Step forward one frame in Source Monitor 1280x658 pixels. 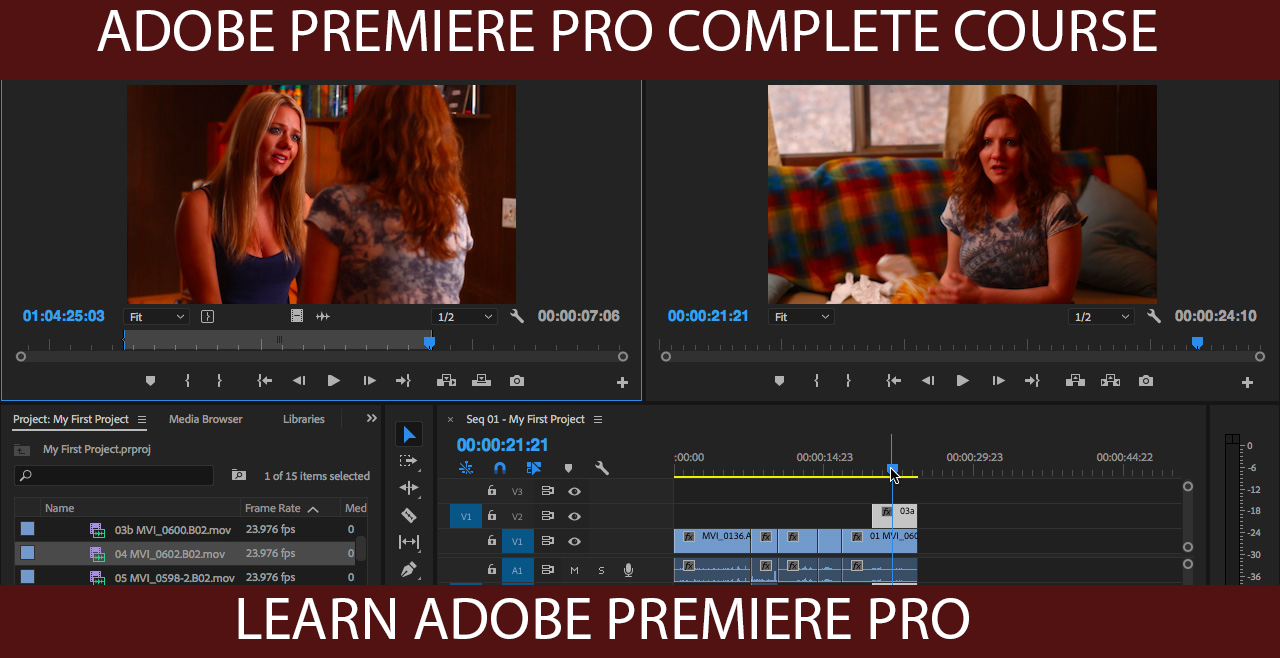(x=369, y=381)
